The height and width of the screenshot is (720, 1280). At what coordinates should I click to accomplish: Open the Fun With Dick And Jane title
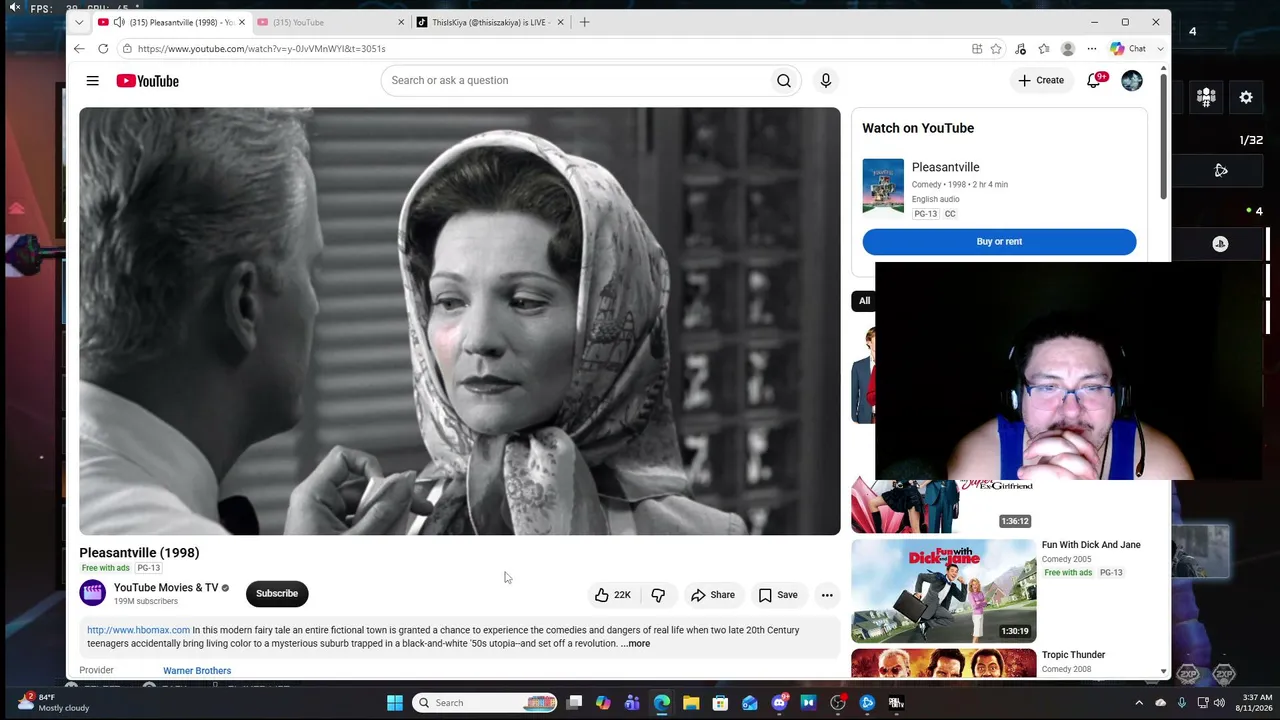pos(1091,545)
